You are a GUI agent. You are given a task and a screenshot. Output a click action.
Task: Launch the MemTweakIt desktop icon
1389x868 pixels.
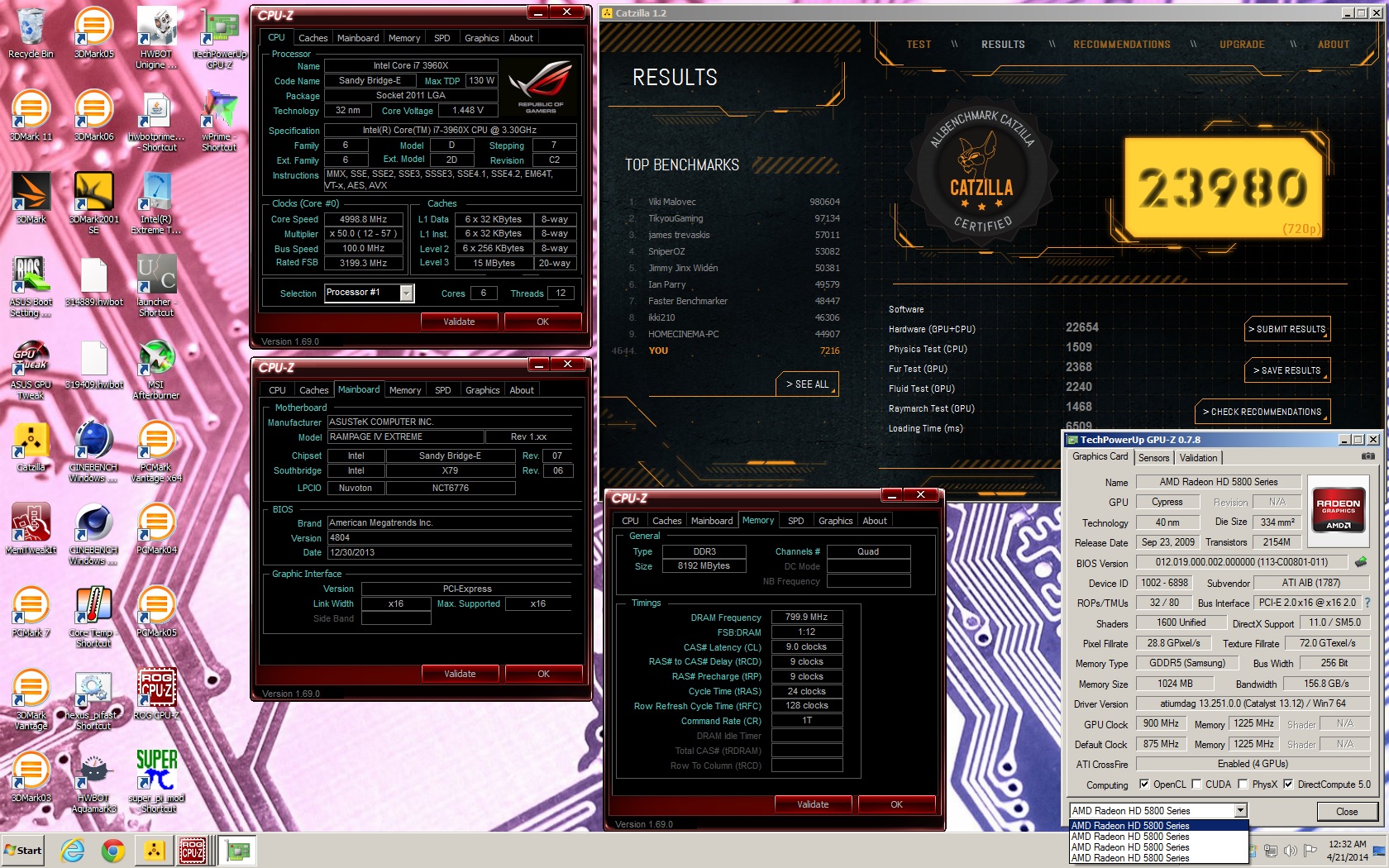click(31, 529)
